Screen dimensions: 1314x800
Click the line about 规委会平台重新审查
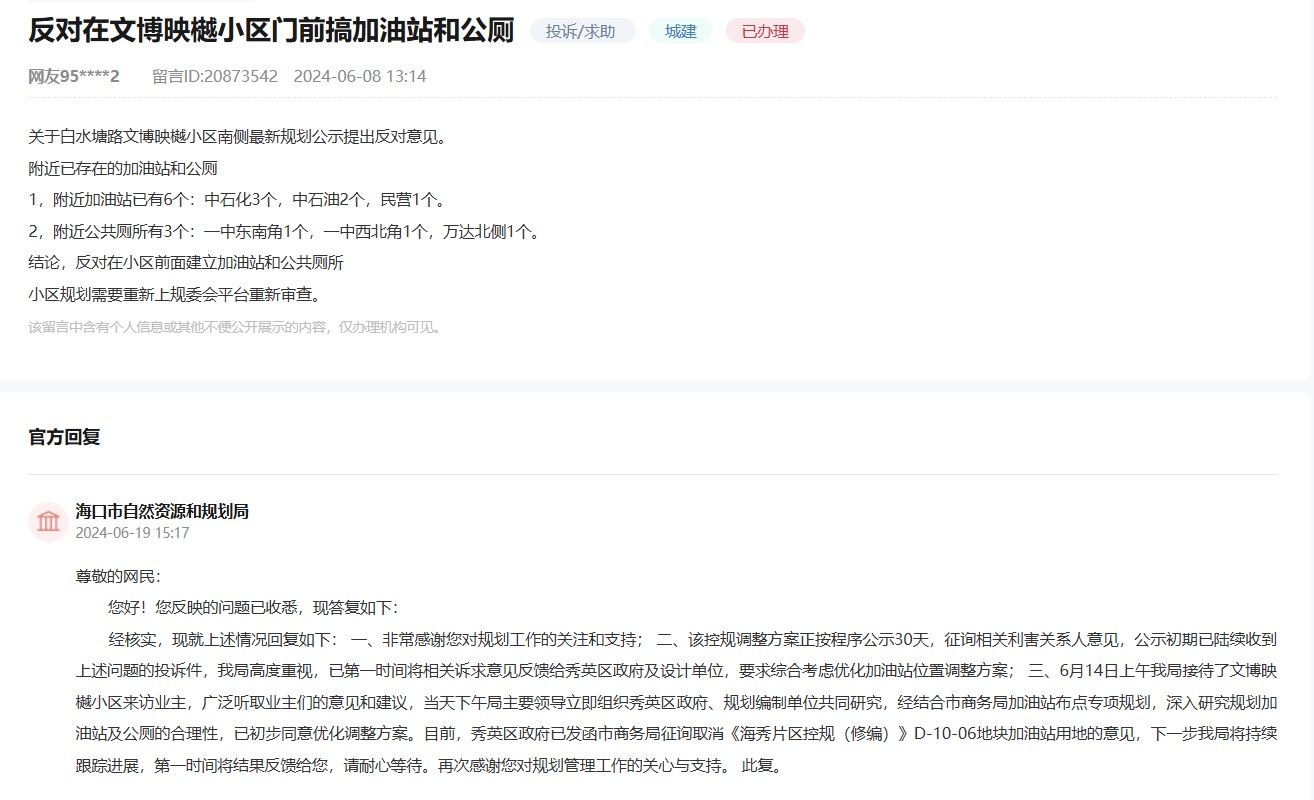click(174, 295)
